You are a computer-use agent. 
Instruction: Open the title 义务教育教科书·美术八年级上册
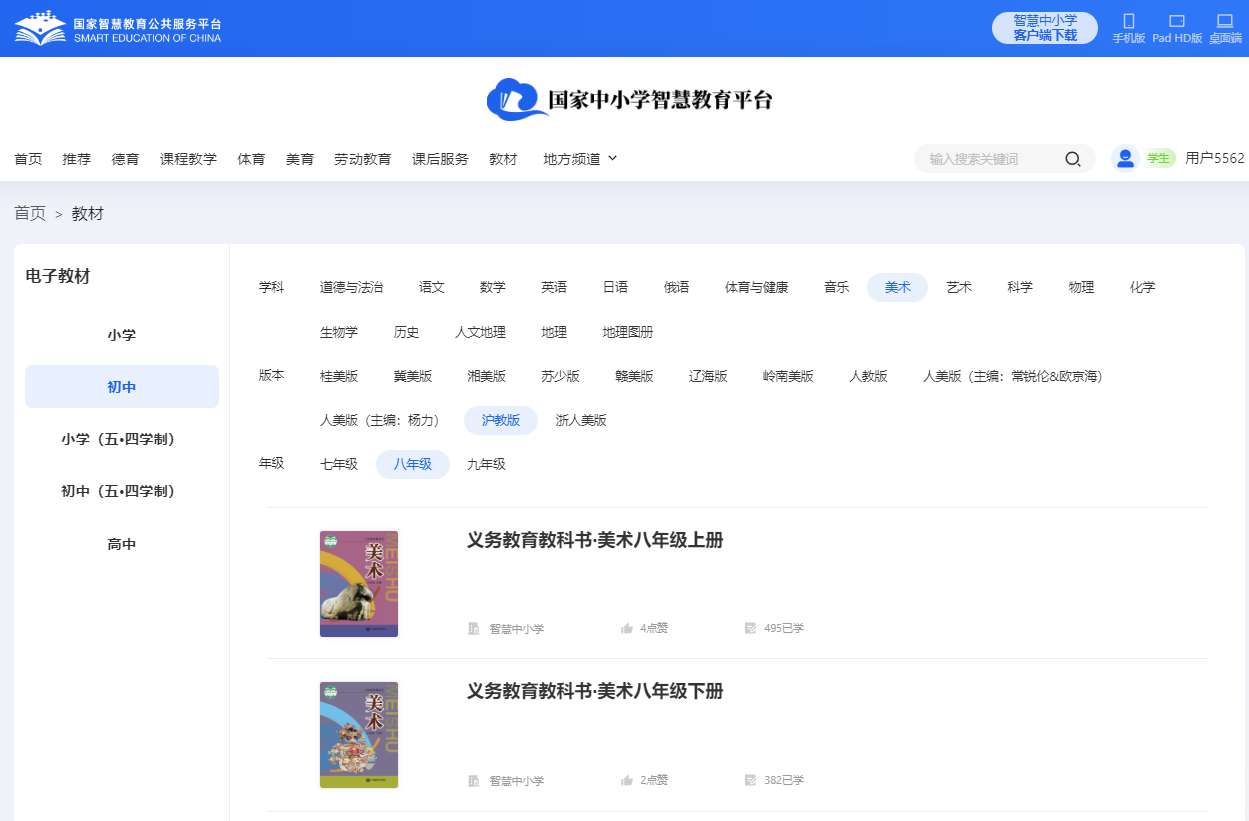coord(595,540)
